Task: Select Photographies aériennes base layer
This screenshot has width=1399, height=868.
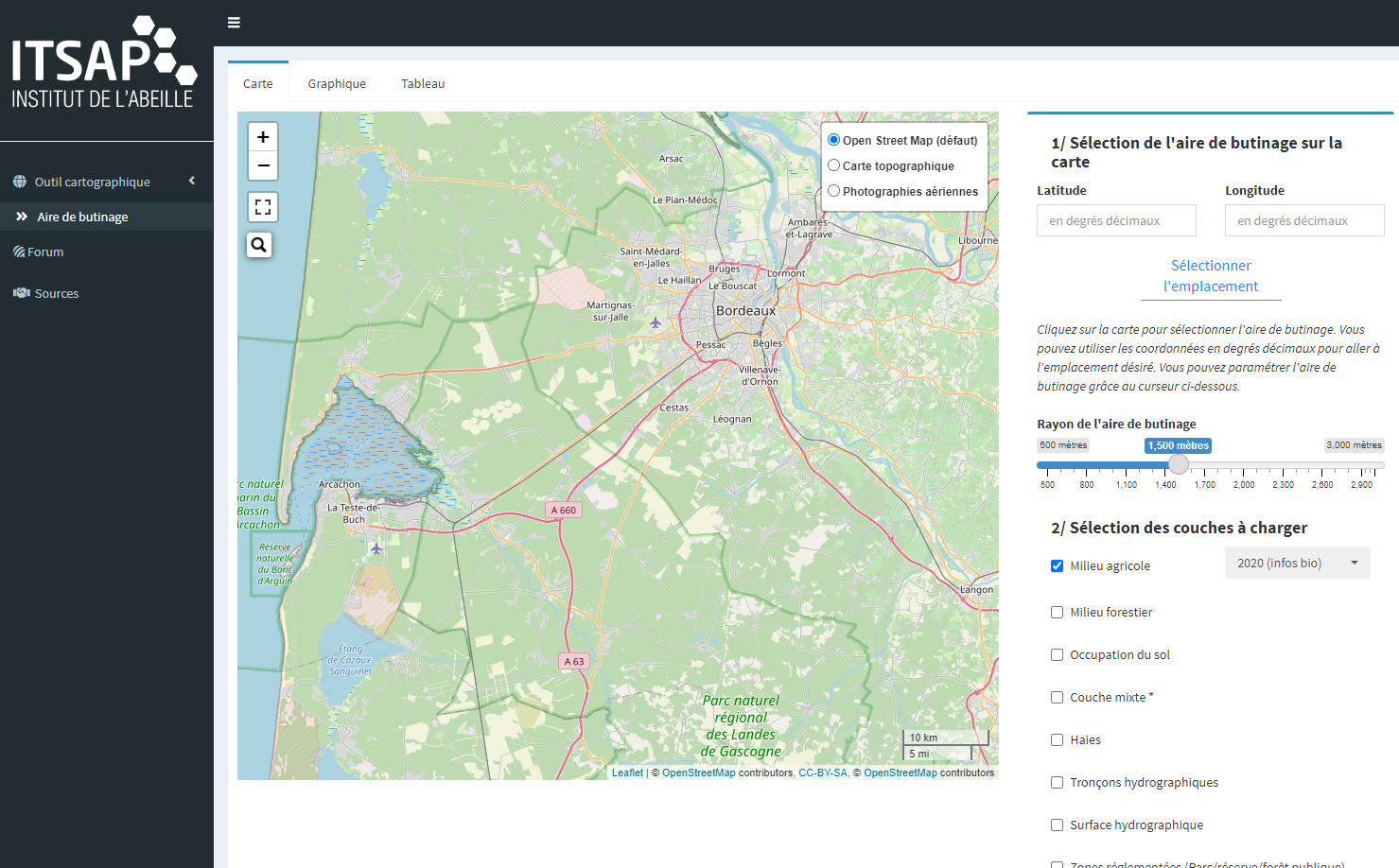Action: (834, 191)
